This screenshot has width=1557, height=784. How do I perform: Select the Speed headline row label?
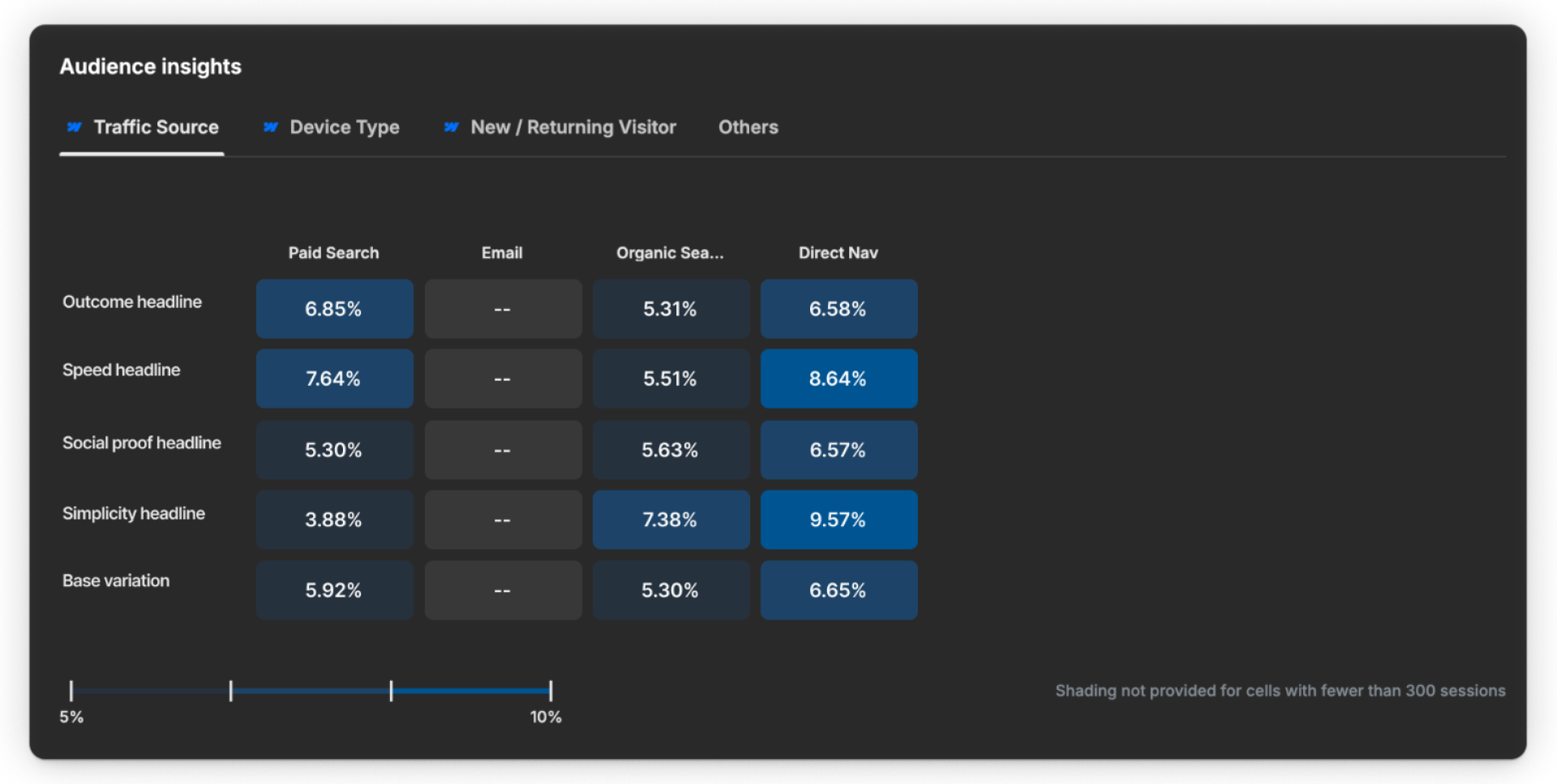122,370
